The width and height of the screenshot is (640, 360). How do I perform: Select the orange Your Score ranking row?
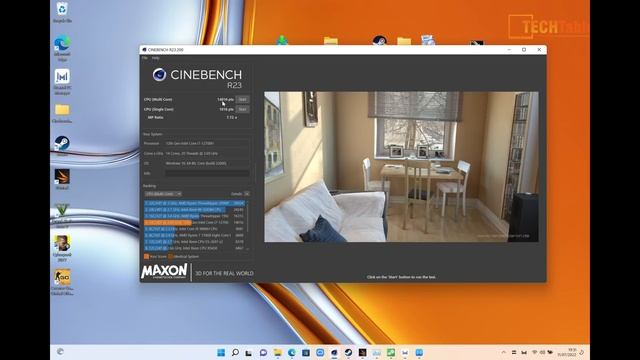tap(194, 222)
